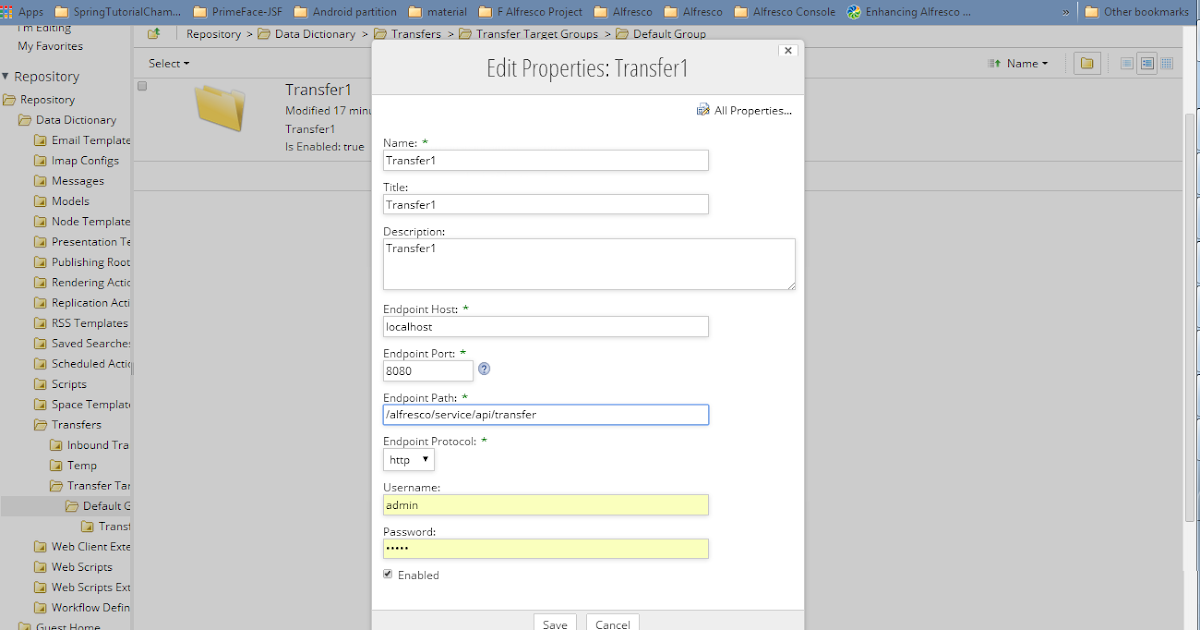Click the Save button
The image size is (1200, 630).
pos(555,623)
